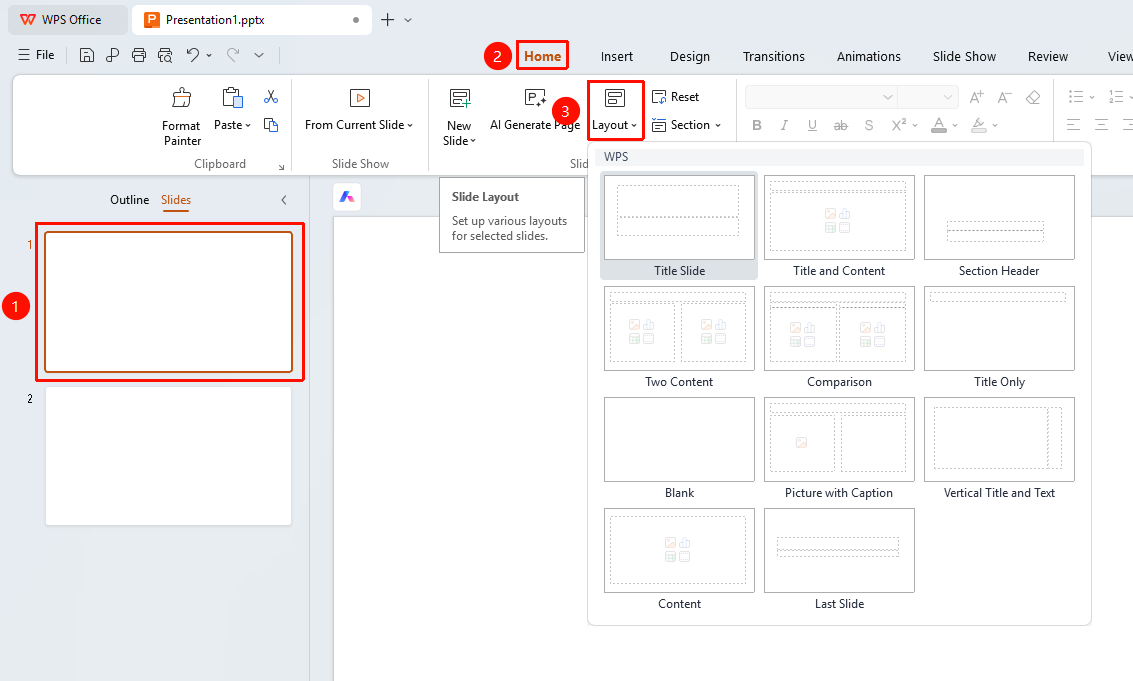This screenshot has width=1133, height=681.
Task: Click the WPS AI icon above the slide
Action: pos(347,197)
